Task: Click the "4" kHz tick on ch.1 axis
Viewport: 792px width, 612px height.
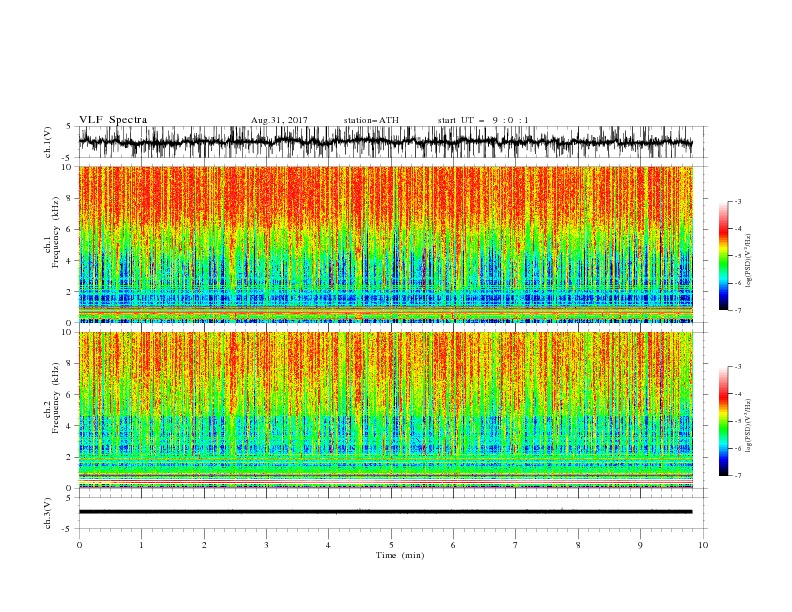Action: point(69,261)
